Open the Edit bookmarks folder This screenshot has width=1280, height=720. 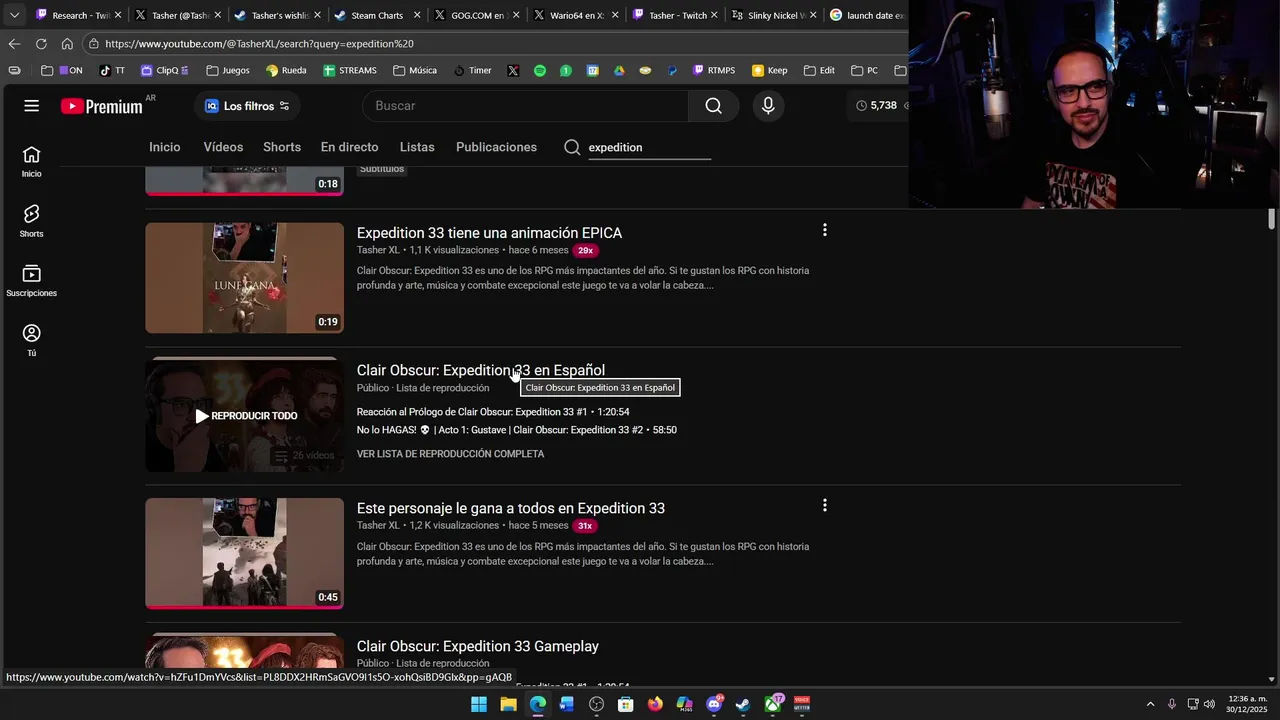click(x=819, y=71)
